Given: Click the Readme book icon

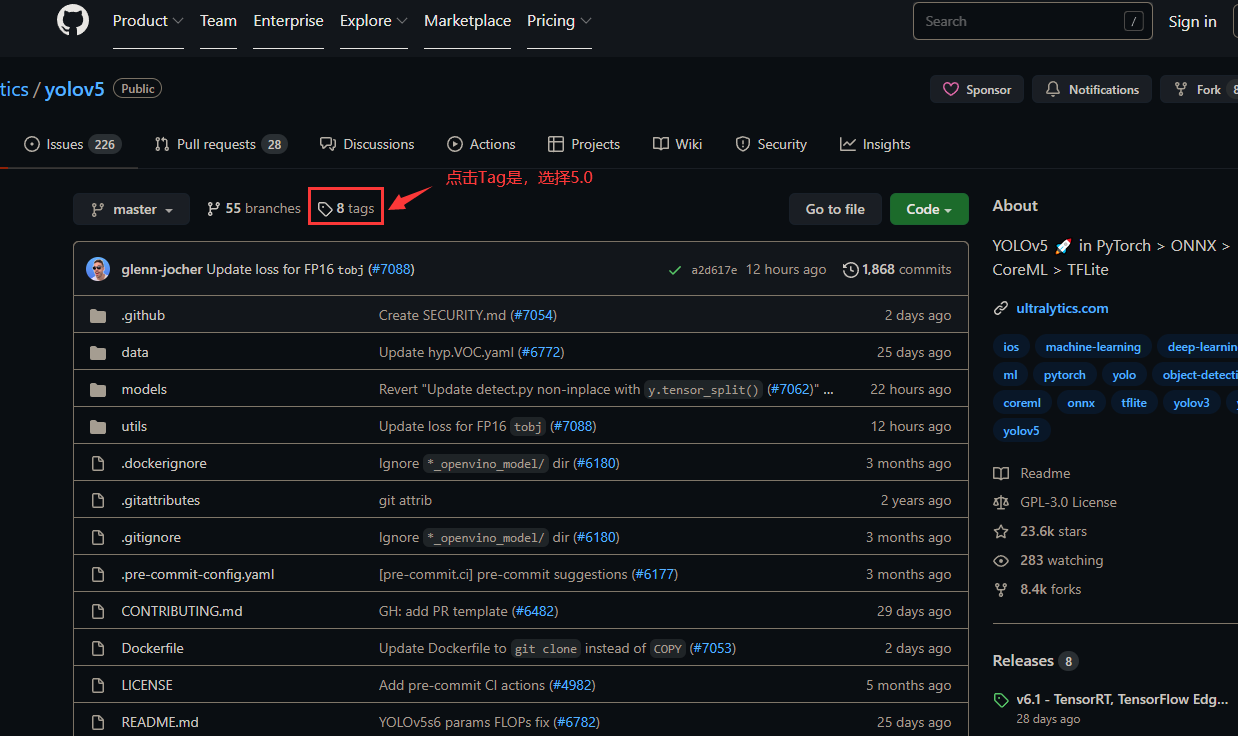Looking at the screenshot, I should click(x=1001, y=474).
